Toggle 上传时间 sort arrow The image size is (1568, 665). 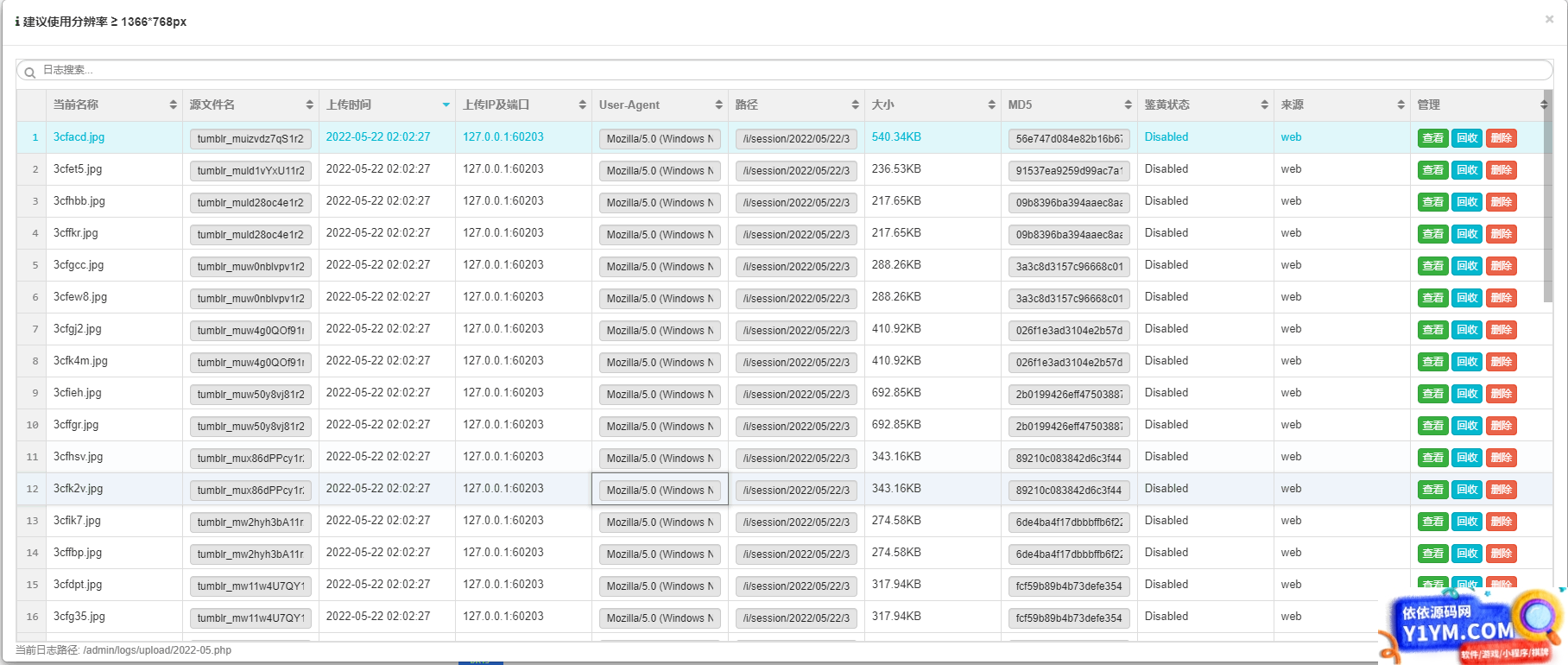coord(446,104)
